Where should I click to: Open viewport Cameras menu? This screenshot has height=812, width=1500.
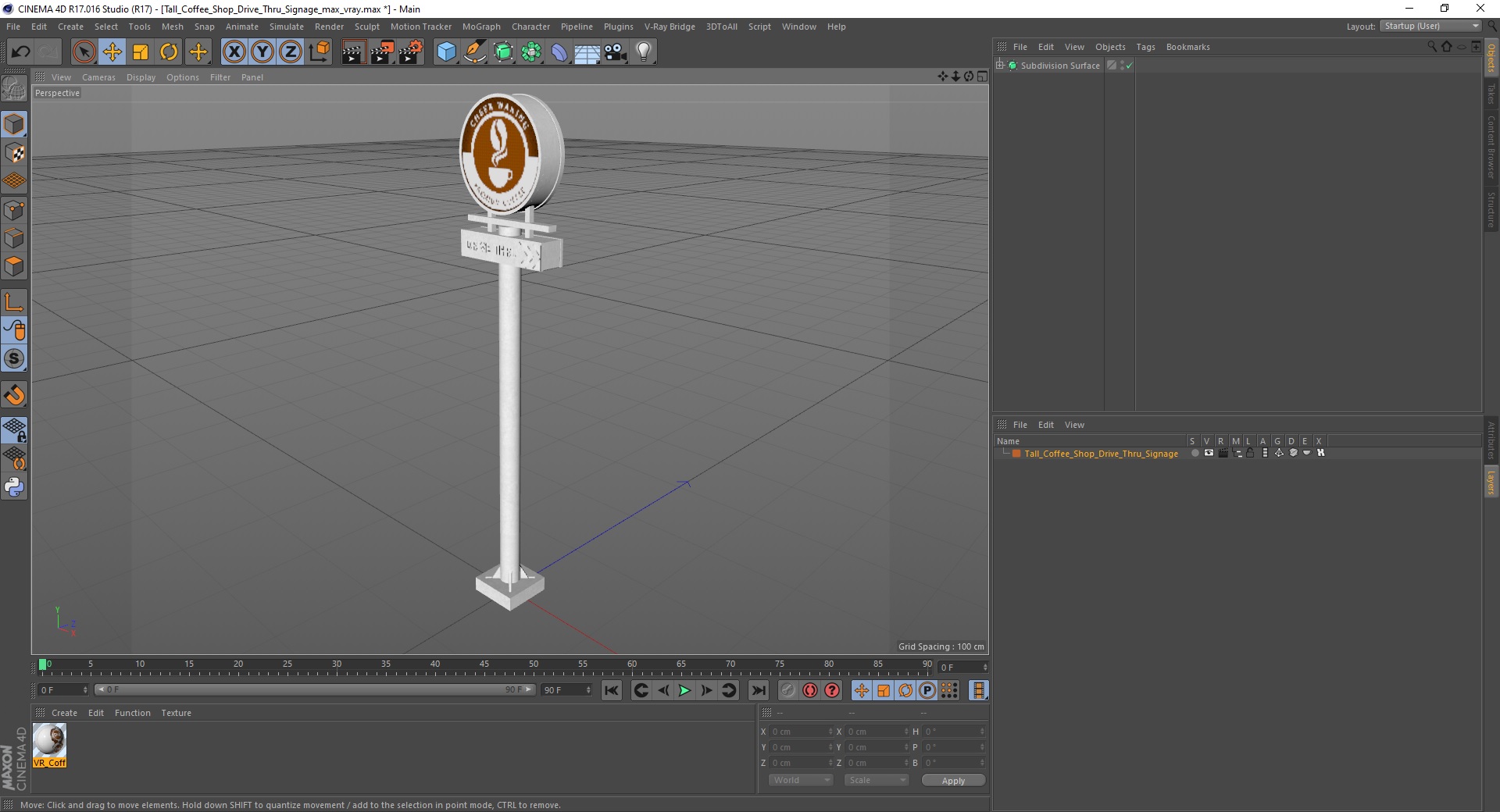[x=98, y=77]
